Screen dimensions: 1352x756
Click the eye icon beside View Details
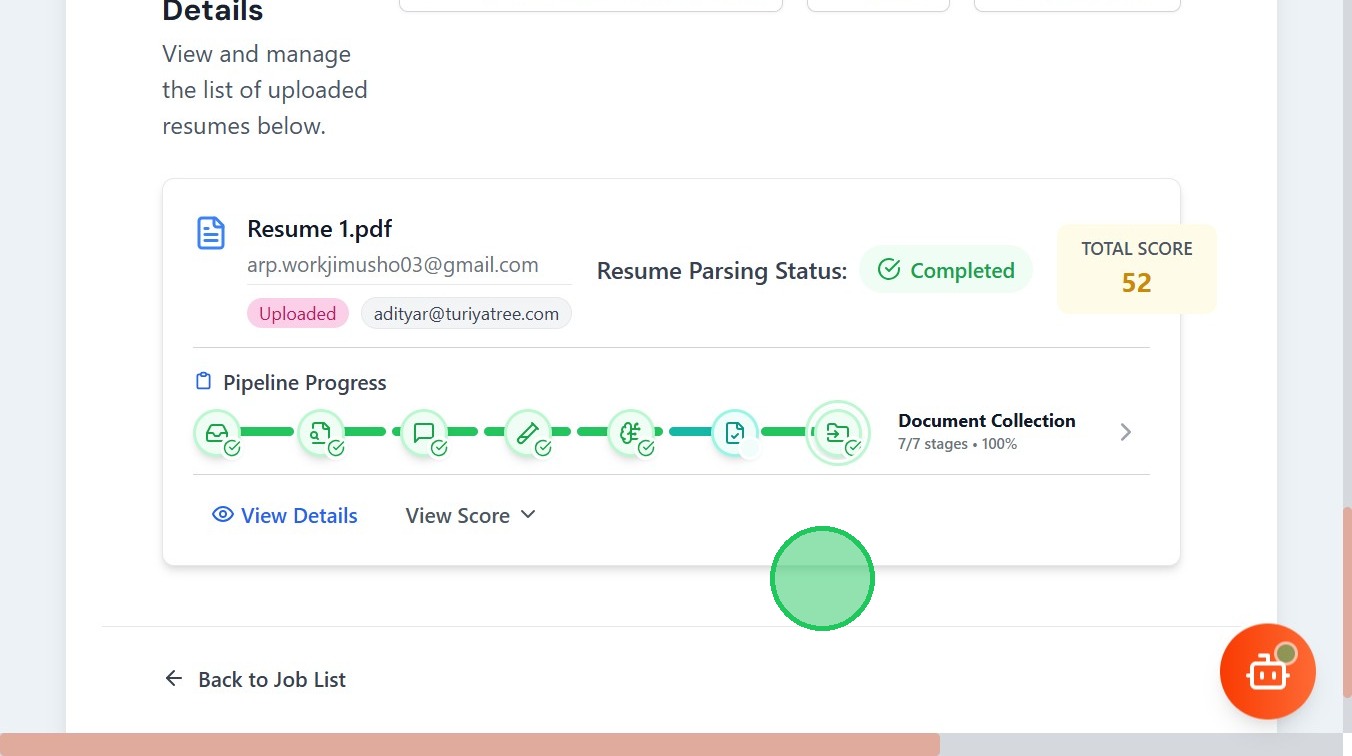223,515
